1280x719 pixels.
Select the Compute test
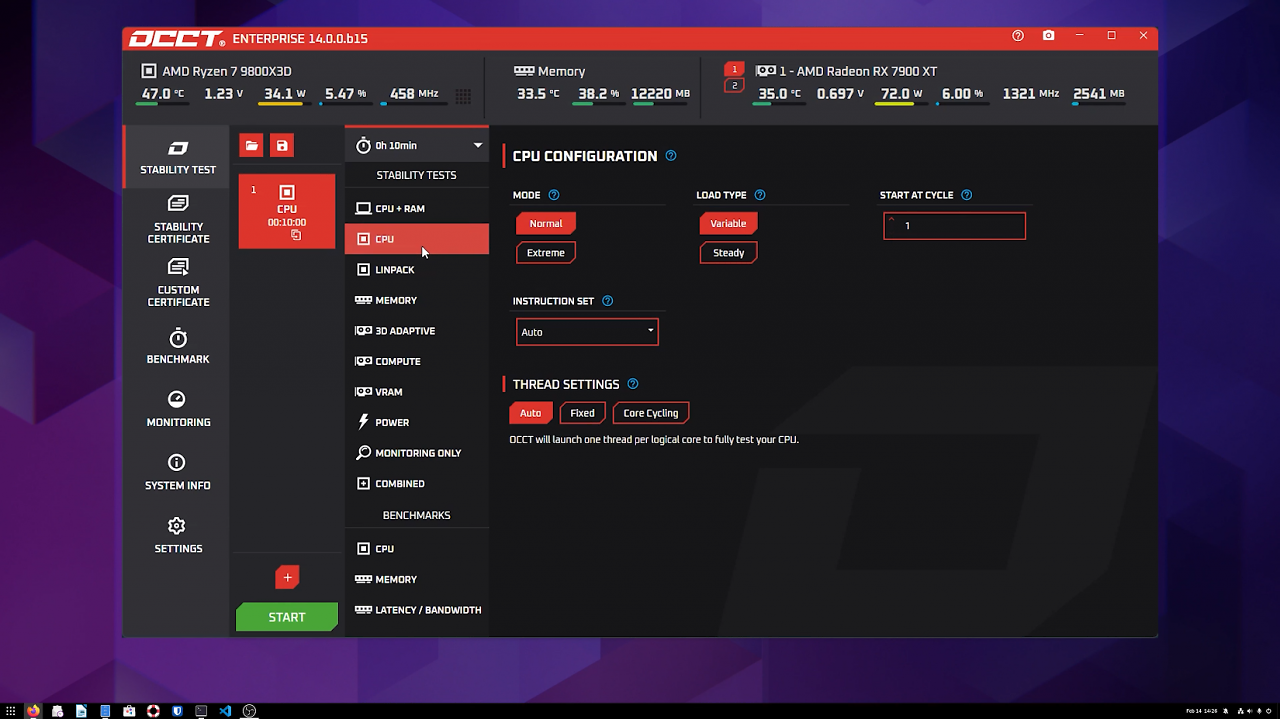click(417, 361)
